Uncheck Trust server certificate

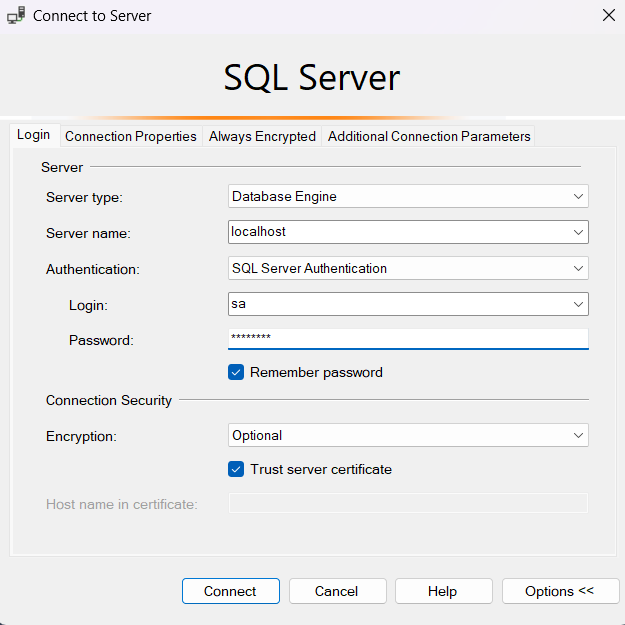coord(236,469)
